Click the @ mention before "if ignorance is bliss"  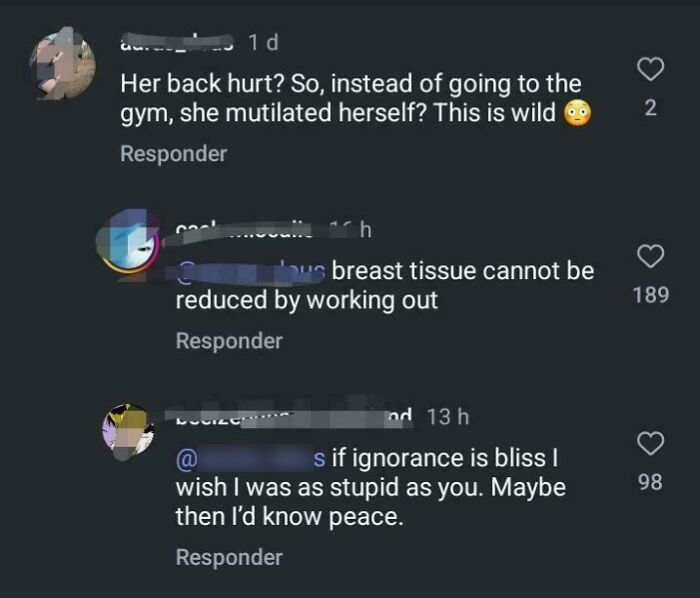[250, 460]
